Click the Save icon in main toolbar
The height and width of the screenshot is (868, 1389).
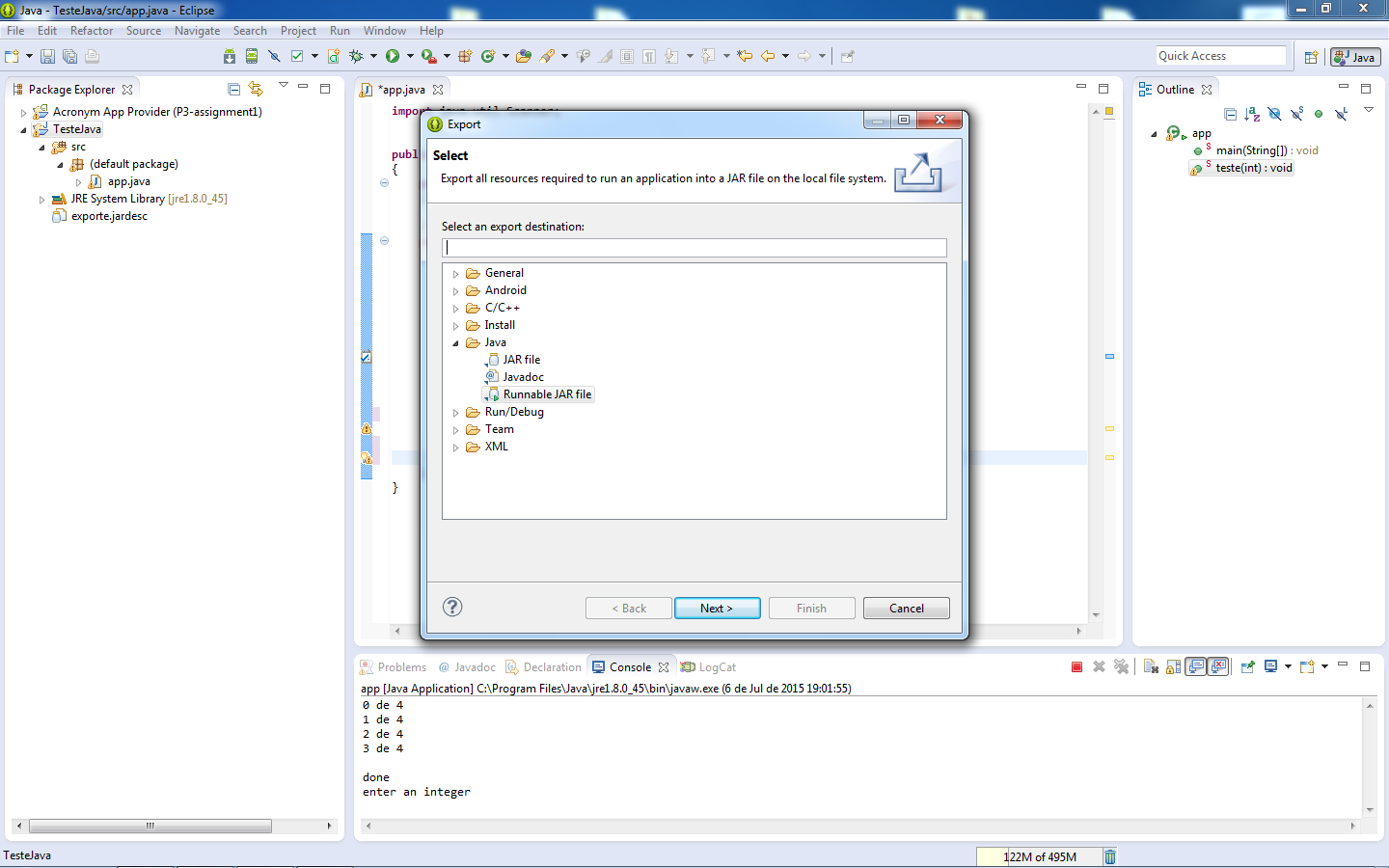tap(47, 57)
